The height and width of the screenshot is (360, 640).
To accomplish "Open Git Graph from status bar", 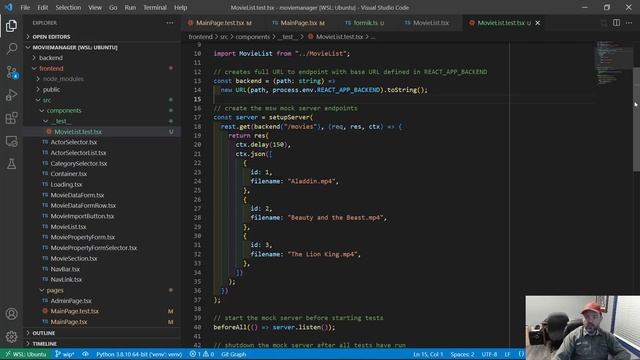I will point(233,354).
